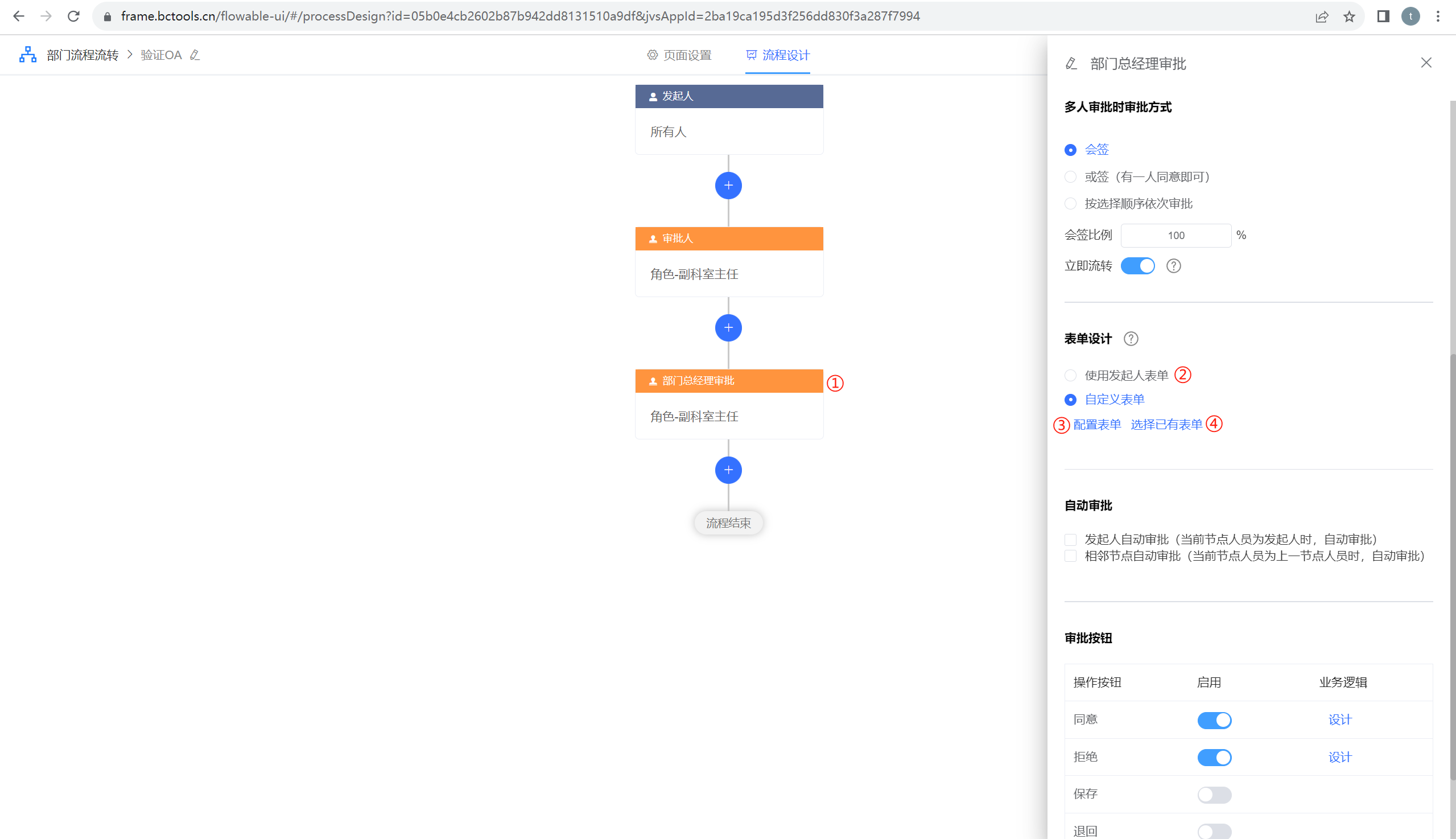The width and height of the screenshot is (1456, 839).
Task: Open the 设计 link for the 拒绝 button
Action: click(1340, 757)
